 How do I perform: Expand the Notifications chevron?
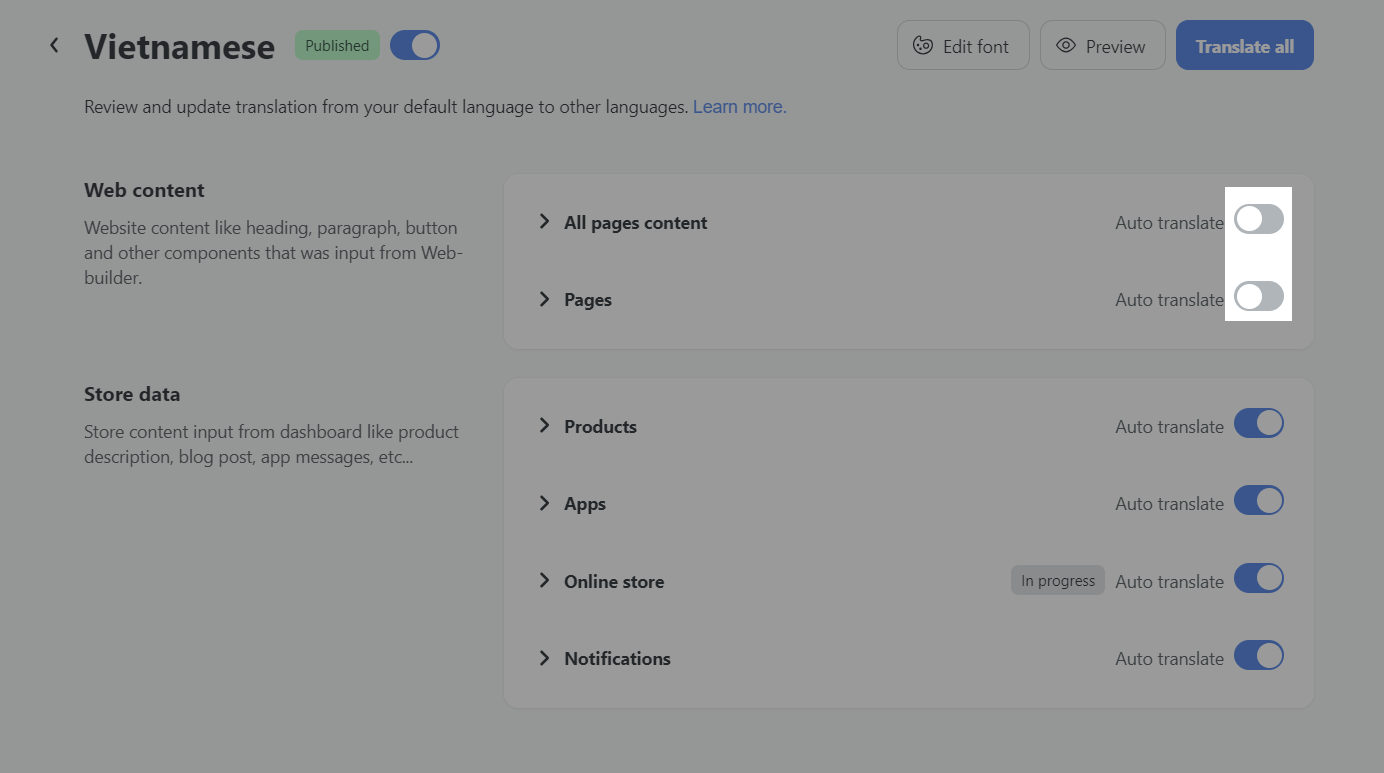544,658
